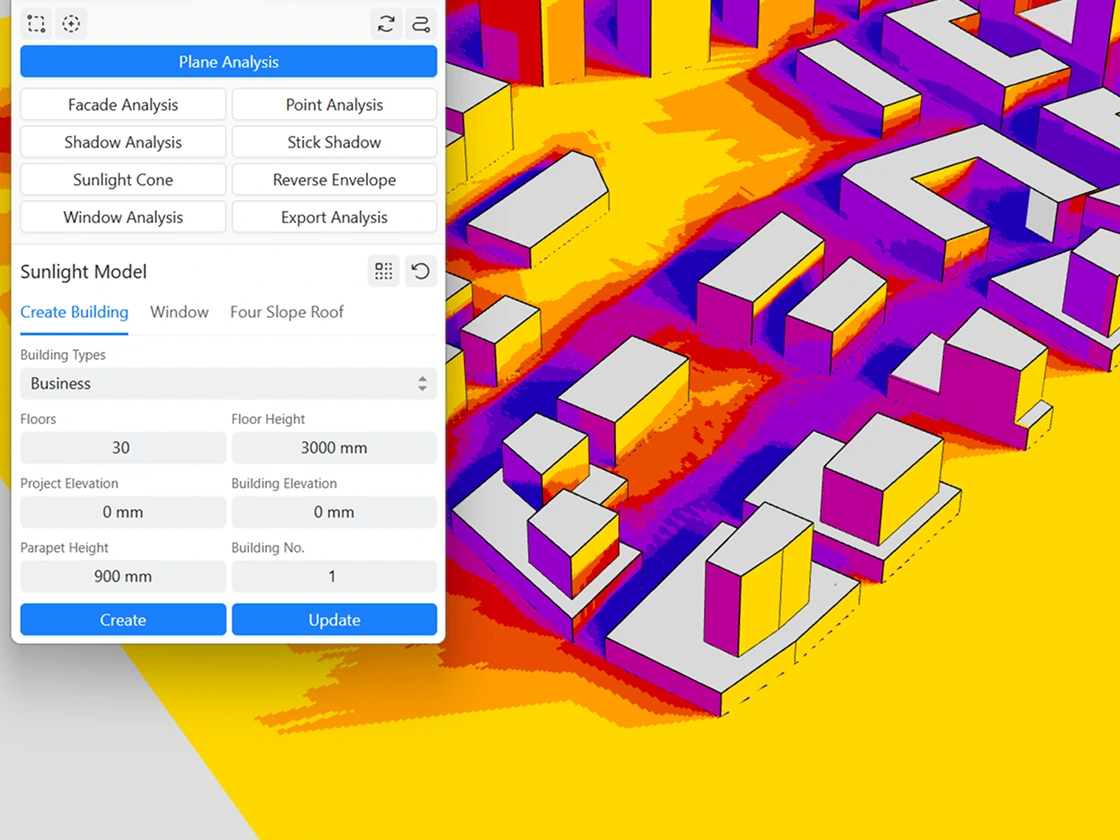Switch to the Window tab
The image size is (1120, 840).
pos(179,312)
